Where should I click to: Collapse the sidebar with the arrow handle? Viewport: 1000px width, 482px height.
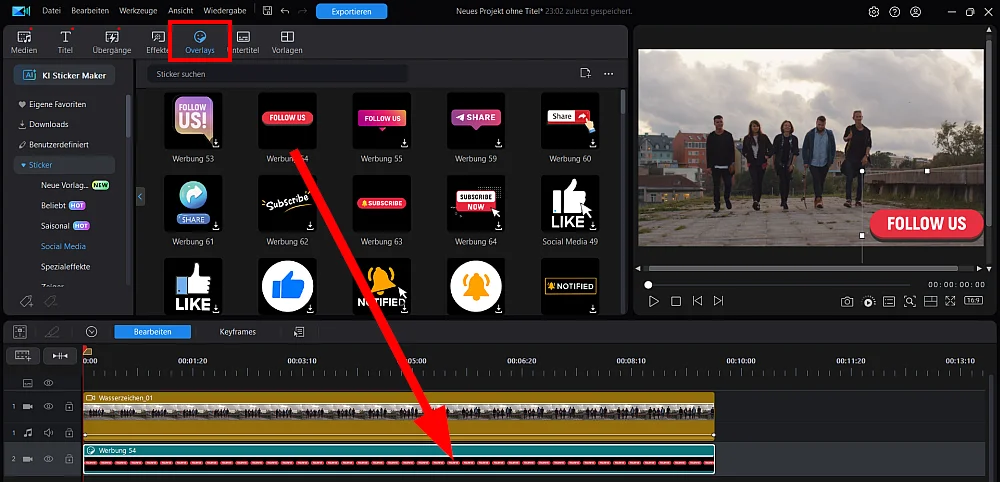pos(140,196)
